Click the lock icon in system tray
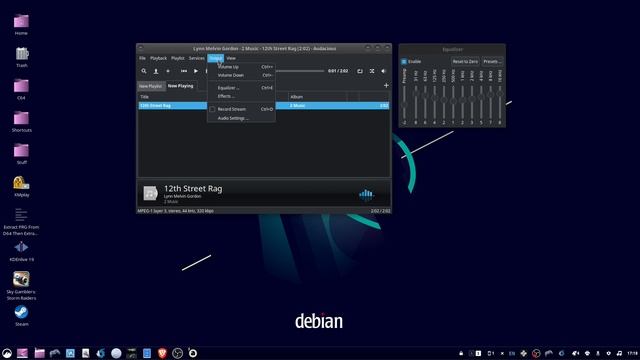Viewport: 640px width, 360px height. point(461,353)
